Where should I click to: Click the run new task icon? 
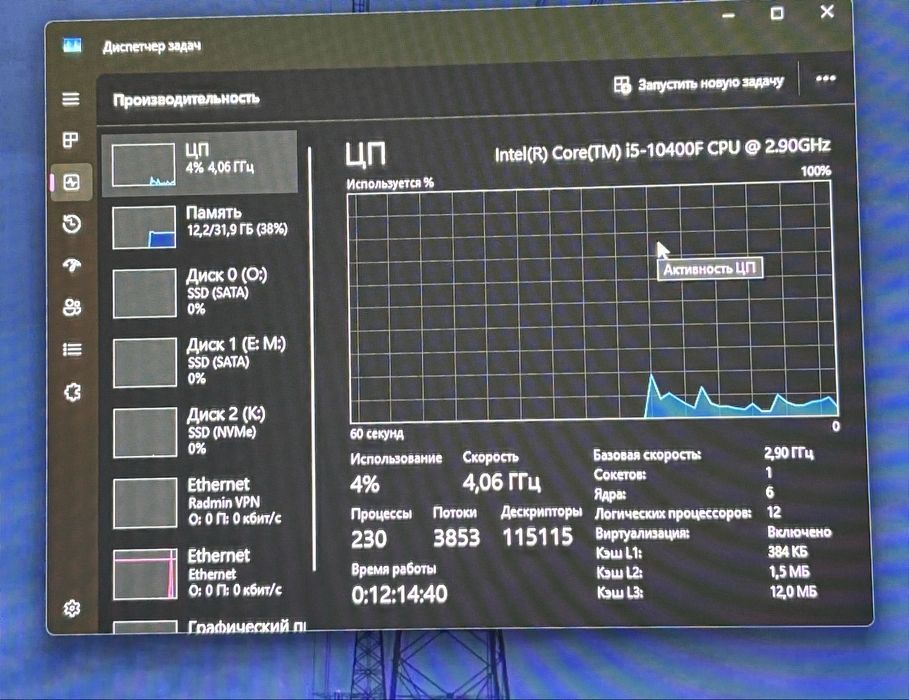(622, 85)
